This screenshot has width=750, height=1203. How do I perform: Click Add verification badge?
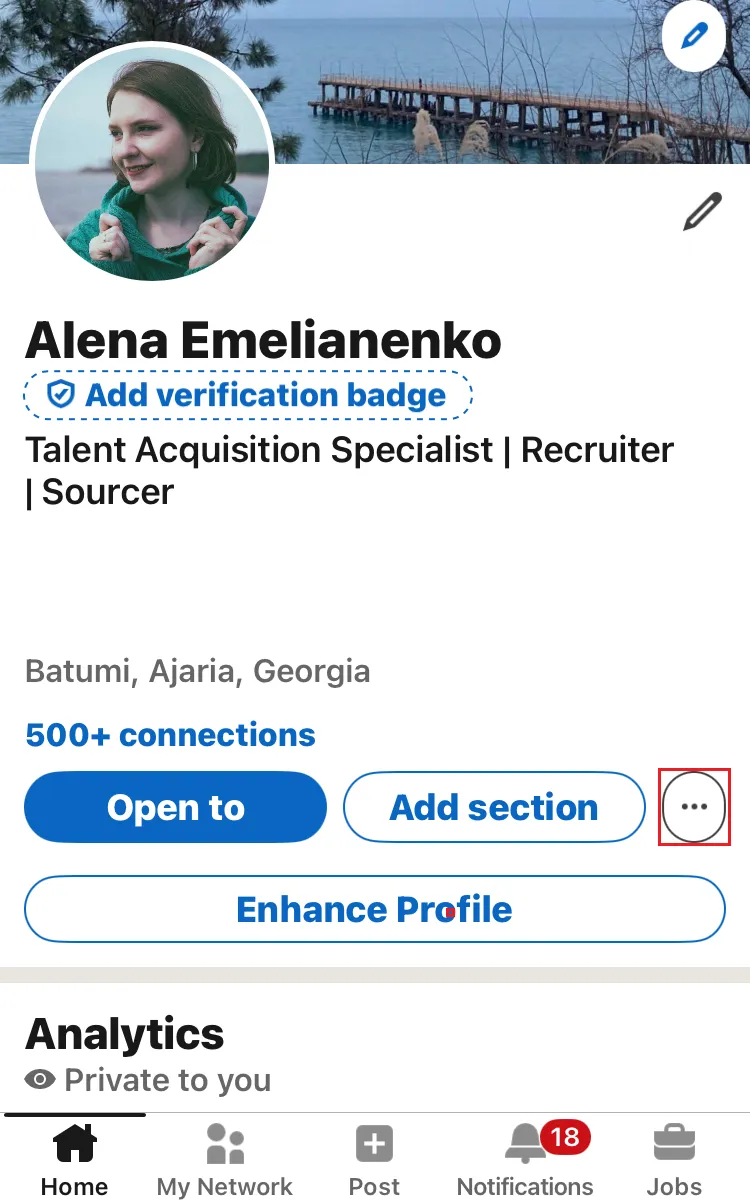(x=248, y=395)
